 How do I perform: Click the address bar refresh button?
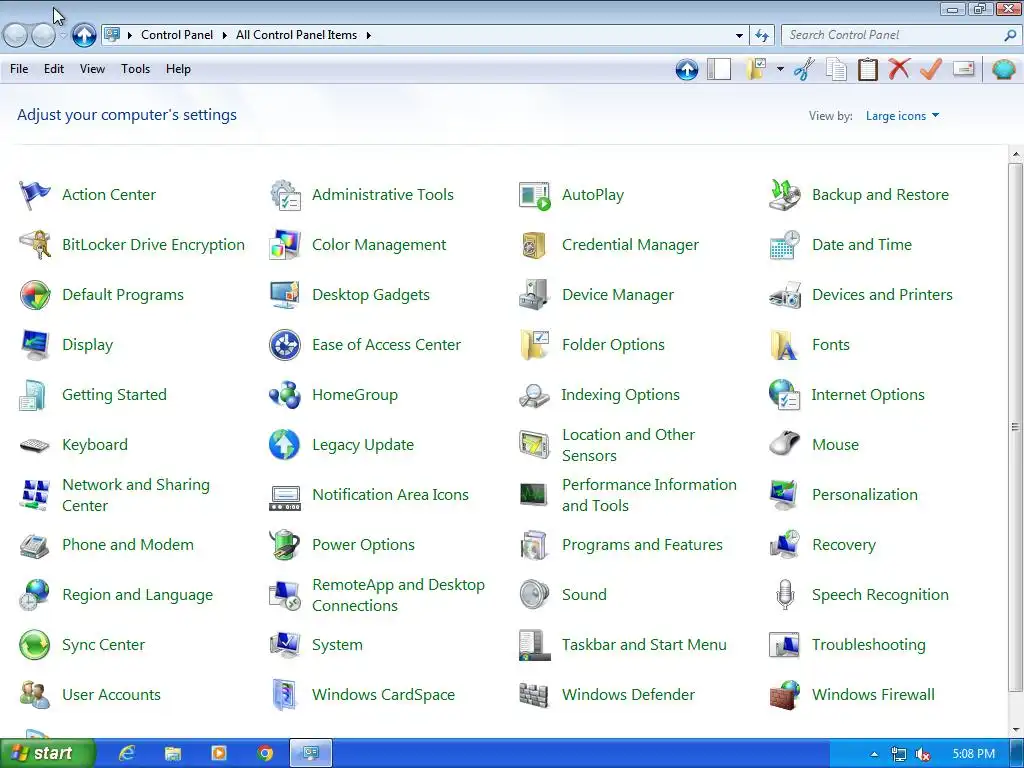pyautogui.click(x=761, y=35)
